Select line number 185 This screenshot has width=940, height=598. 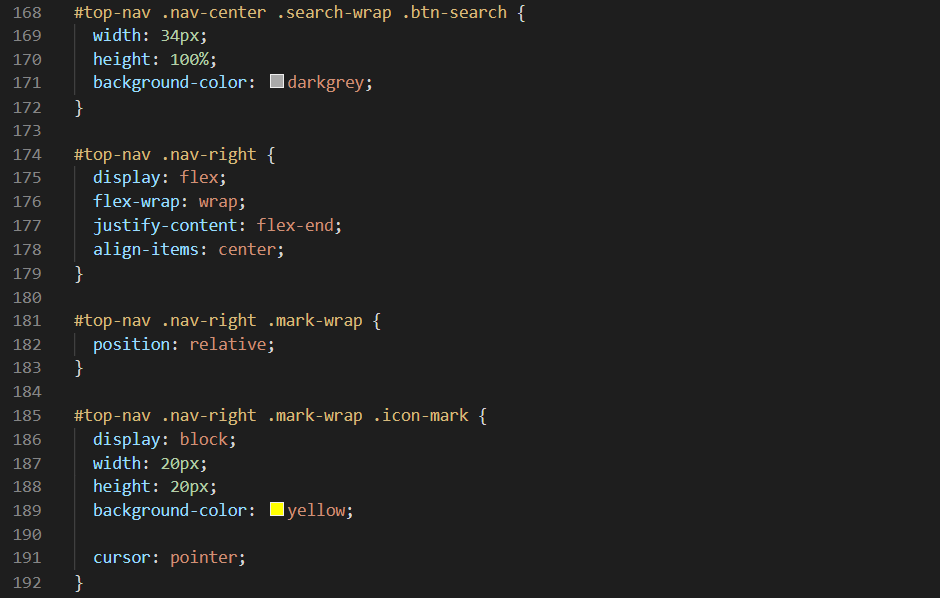pos(28,415)
